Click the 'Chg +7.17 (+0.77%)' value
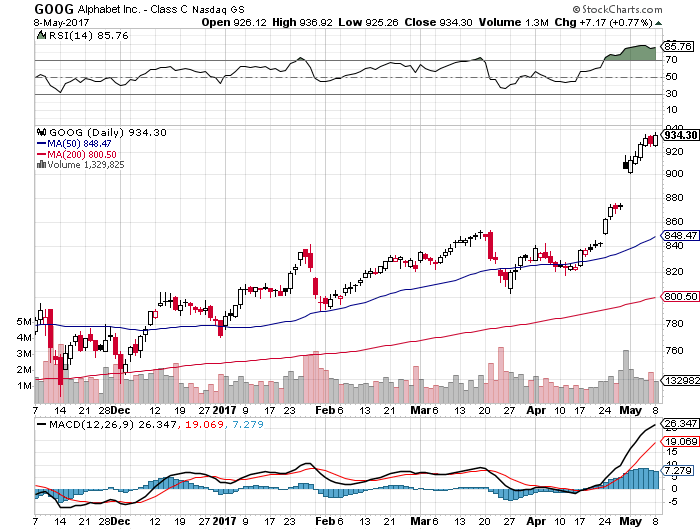700x530 pixels. click(x=604, y=22)
